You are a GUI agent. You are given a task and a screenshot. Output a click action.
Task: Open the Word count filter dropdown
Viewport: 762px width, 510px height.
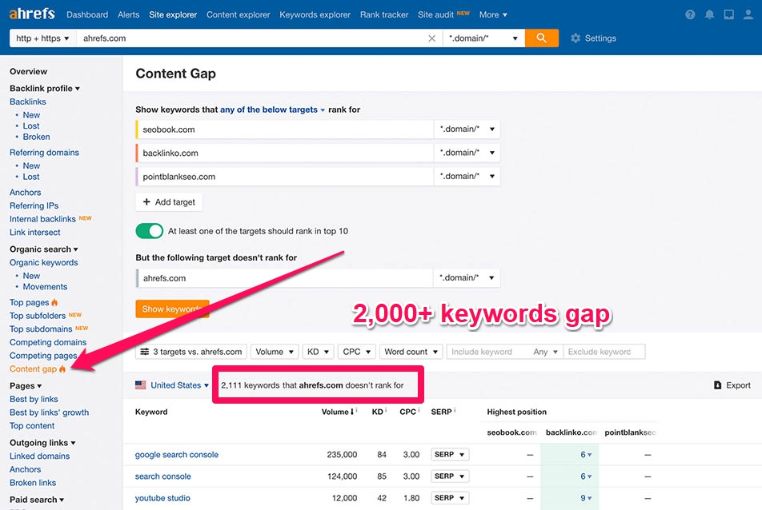411,352
